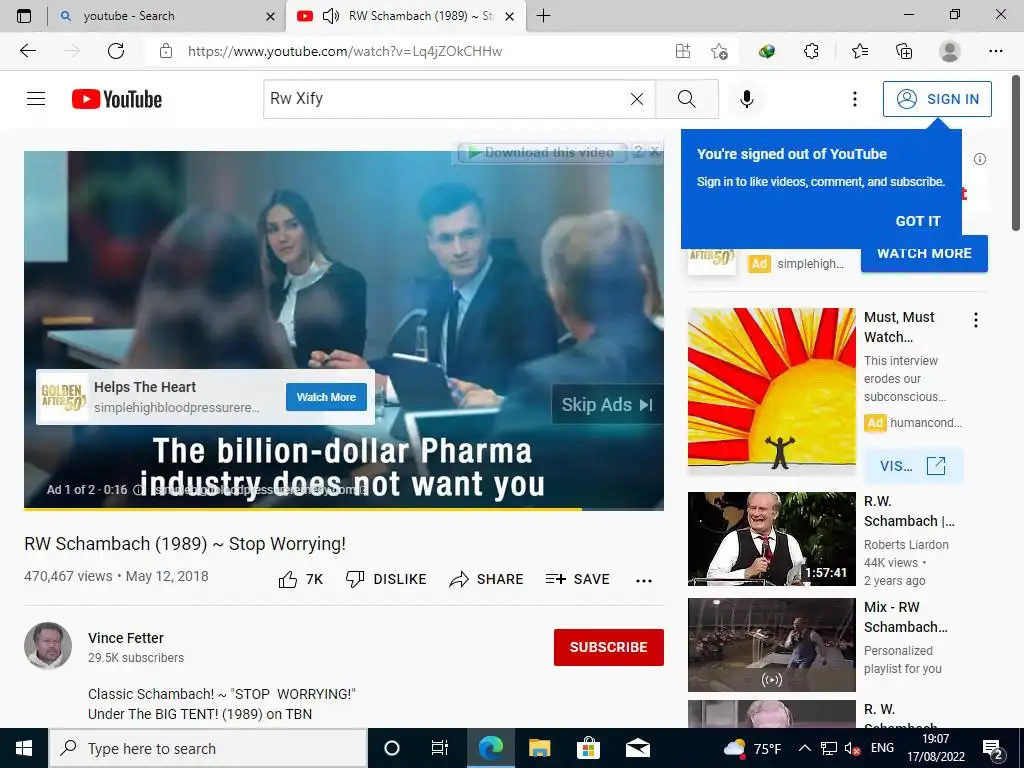Add this page to favorites
Screen dimensions: 1024x768
[719, 51]
